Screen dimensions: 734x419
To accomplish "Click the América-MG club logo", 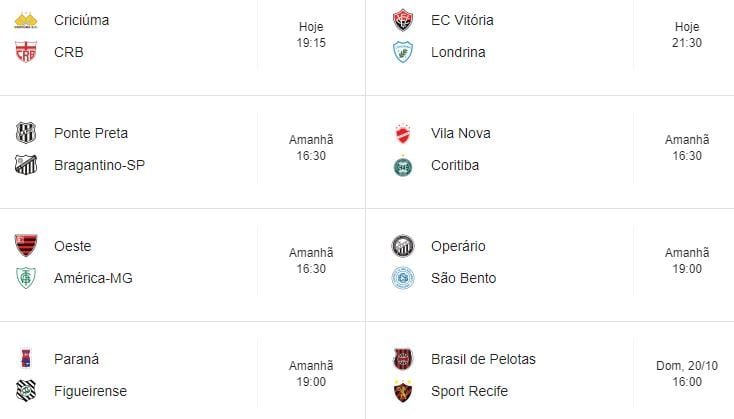I will pos(26,278).
